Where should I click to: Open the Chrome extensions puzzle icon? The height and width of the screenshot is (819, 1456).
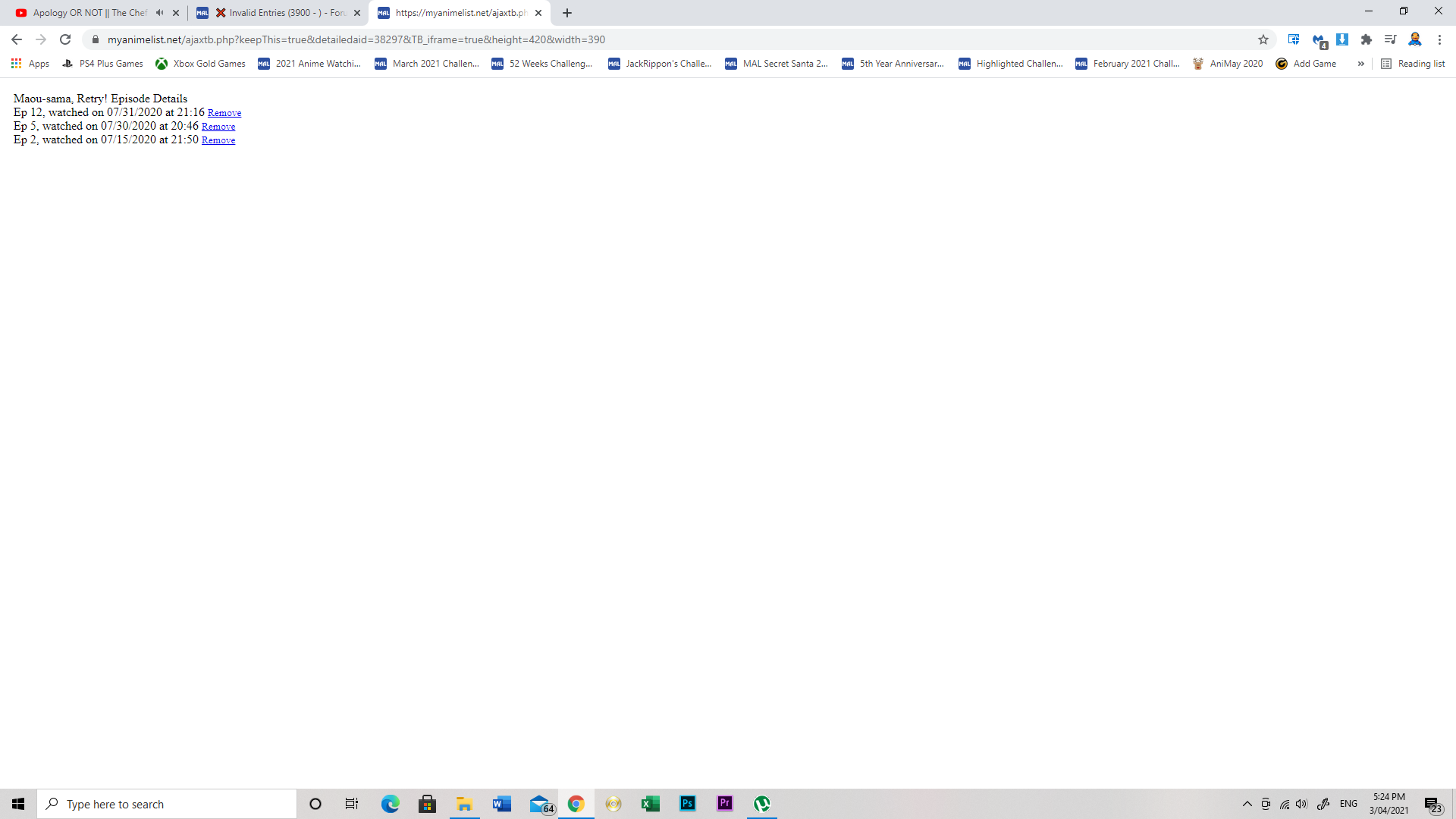point(1367,39)
